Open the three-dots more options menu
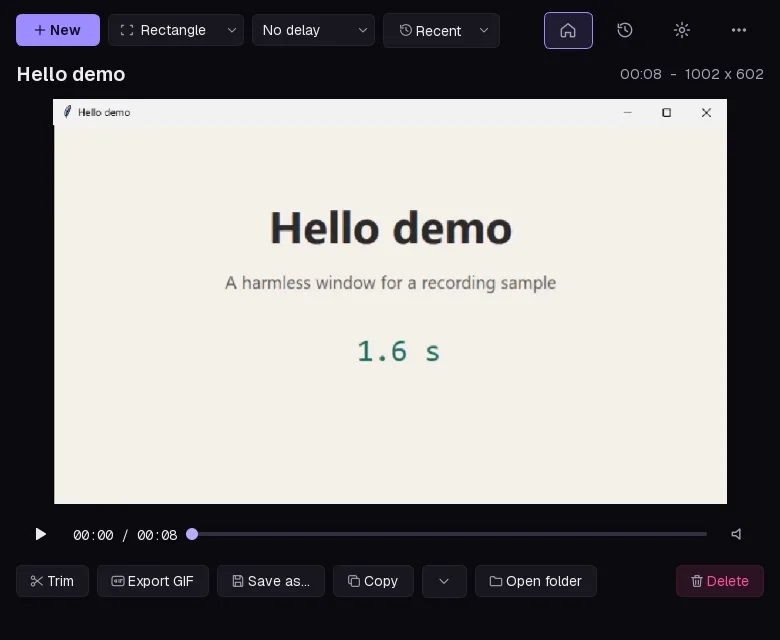Viewport: 780px width, 640px height. click(x=739, y=30)
